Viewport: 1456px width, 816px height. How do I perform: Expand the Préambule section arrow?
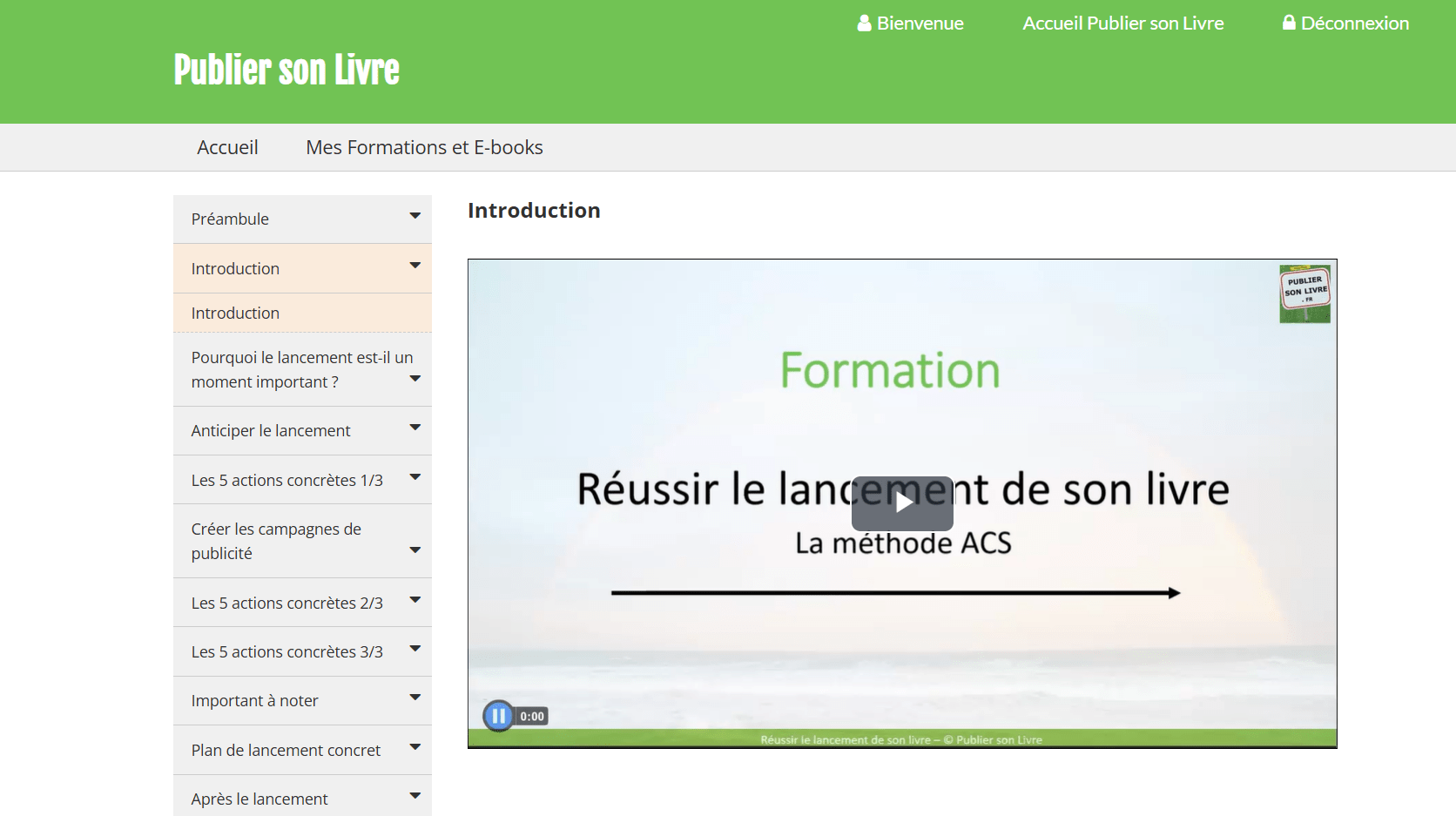pyautogui.click(x=415, y=216)
